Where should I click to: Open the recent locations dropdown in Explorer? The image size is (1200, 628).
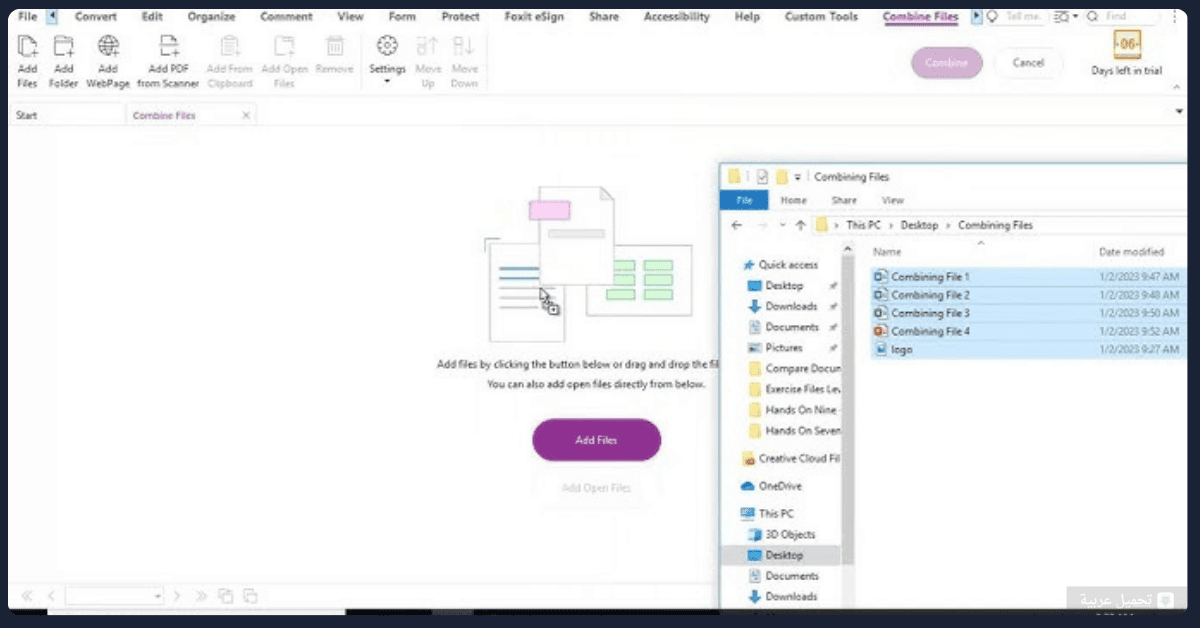pos(782,225)
